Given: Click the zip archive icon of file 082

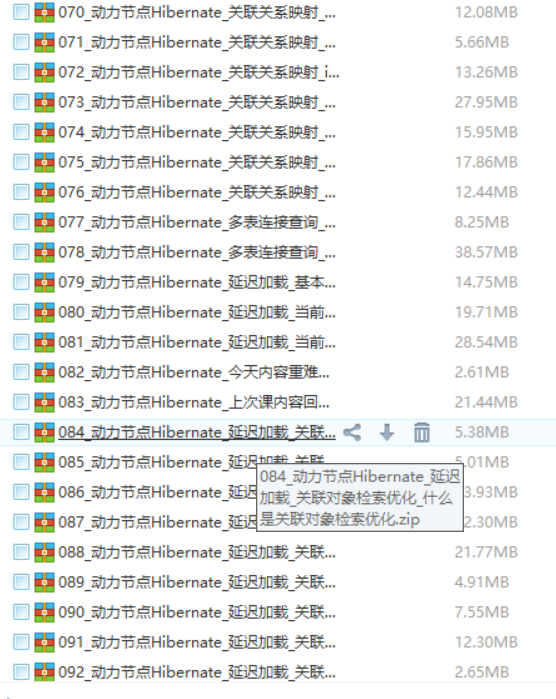Looking at the screenshot, I should coord(45,372).
